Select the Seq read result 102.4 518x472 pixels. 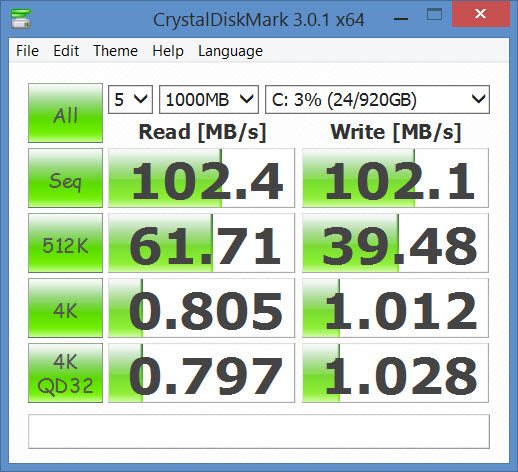[x=201, y=178]
